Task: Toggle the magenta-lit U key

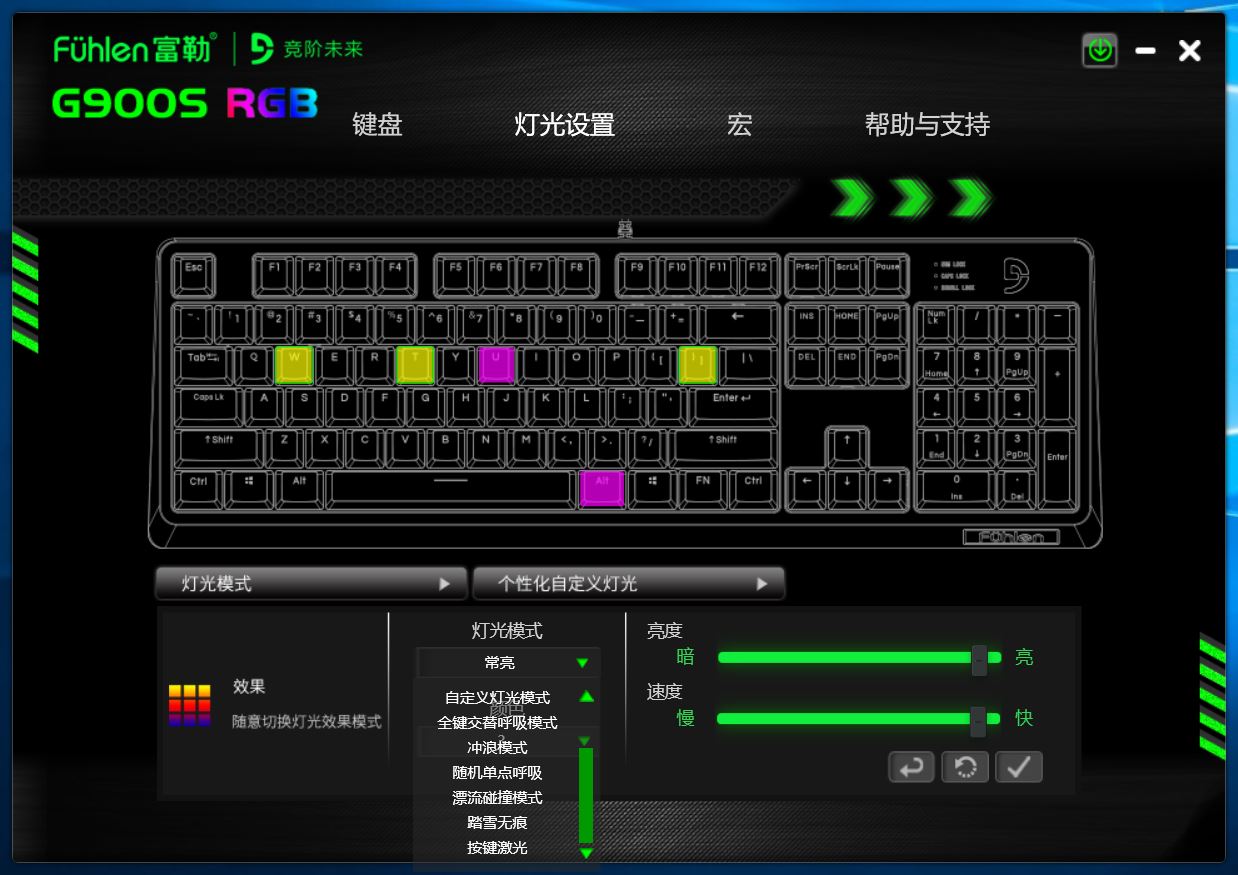Action: pyautogui.click(x=495, y=365)
